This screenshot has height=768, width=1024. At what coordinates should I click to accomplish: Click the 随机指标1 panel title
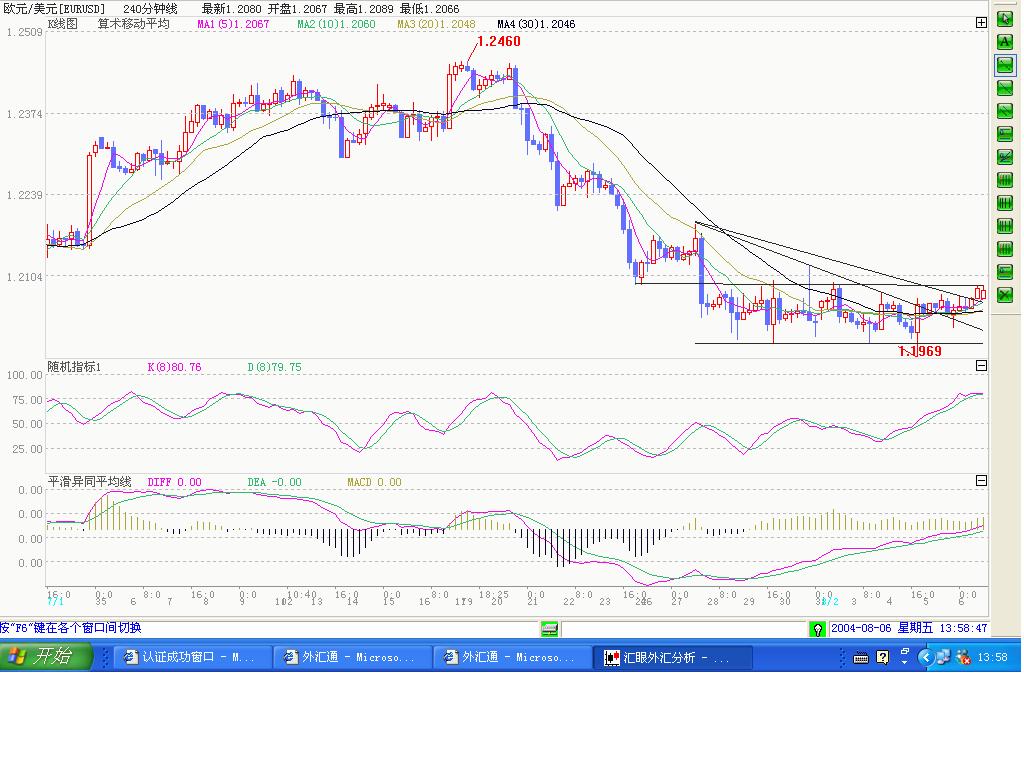pyautogui.click(x=74, y=367)
